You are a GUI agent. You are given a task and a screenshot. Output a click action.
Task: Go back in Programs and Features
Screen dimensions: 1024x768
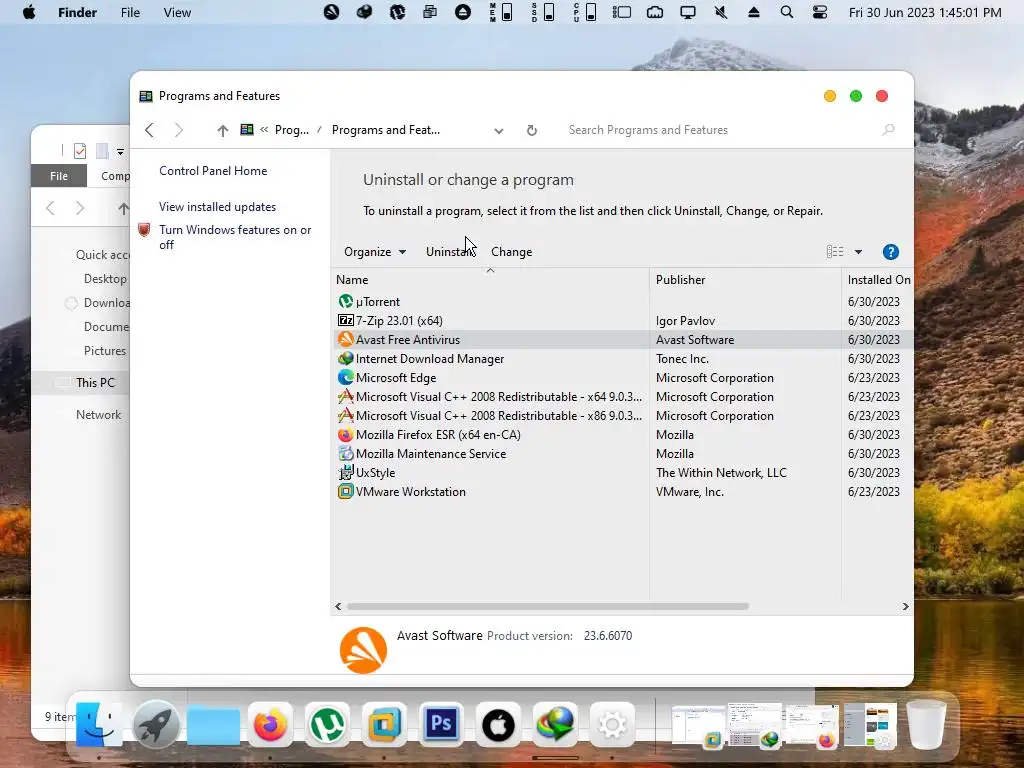tap(150, 130)
